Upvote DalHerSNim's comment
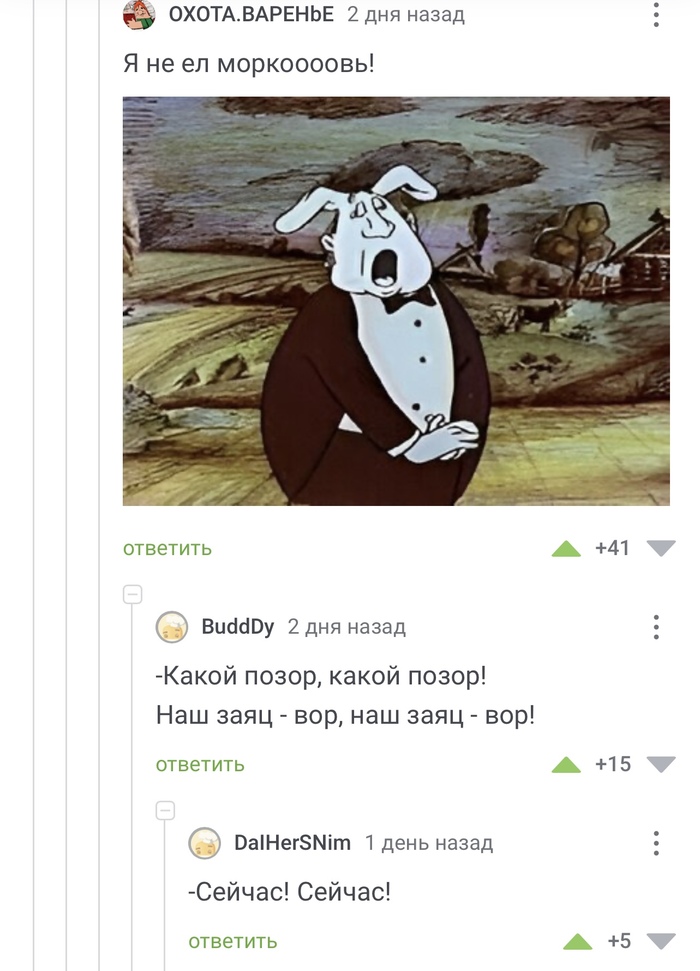Screen dimensions: 700x971 (x=577, y=942)
